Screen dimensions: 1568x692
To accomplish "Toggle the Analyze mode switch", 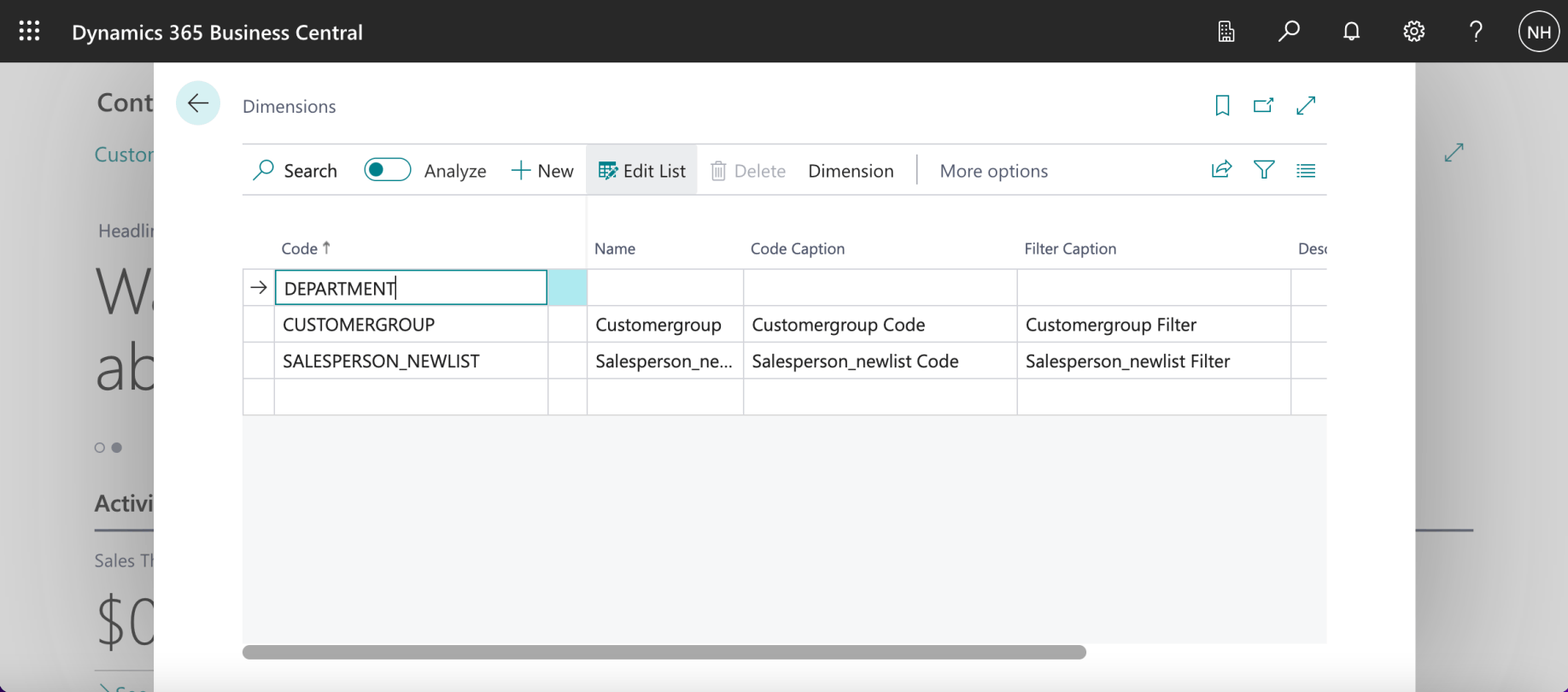I will (387, 170).
